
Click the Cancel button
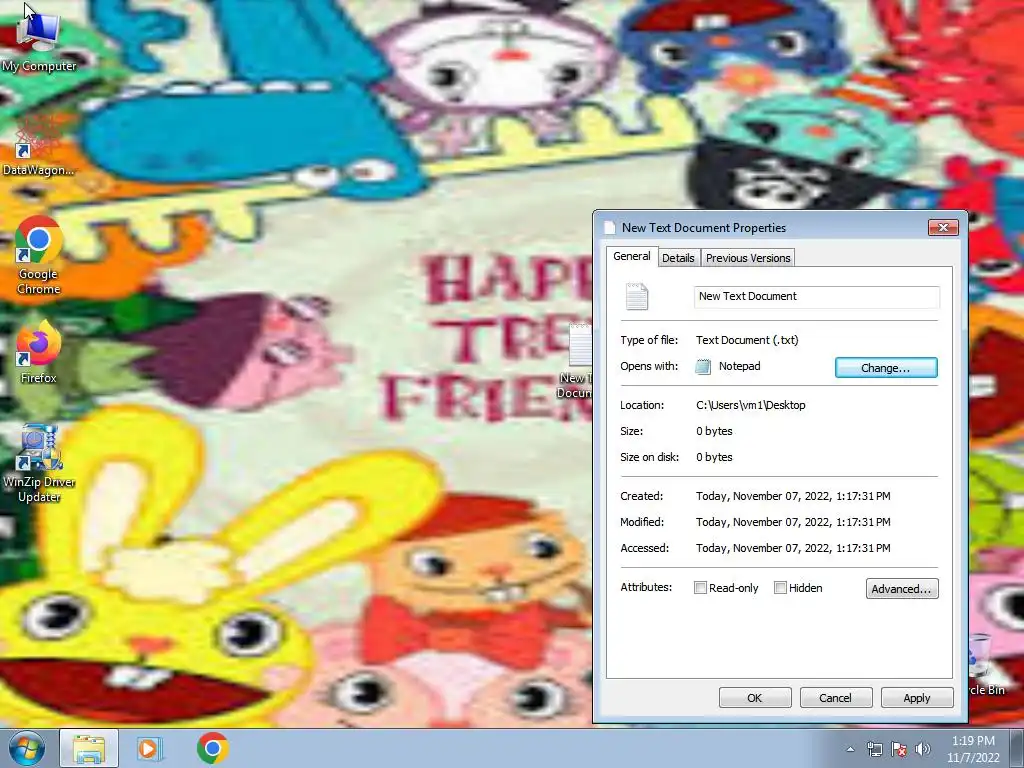[x=836, y=697]
